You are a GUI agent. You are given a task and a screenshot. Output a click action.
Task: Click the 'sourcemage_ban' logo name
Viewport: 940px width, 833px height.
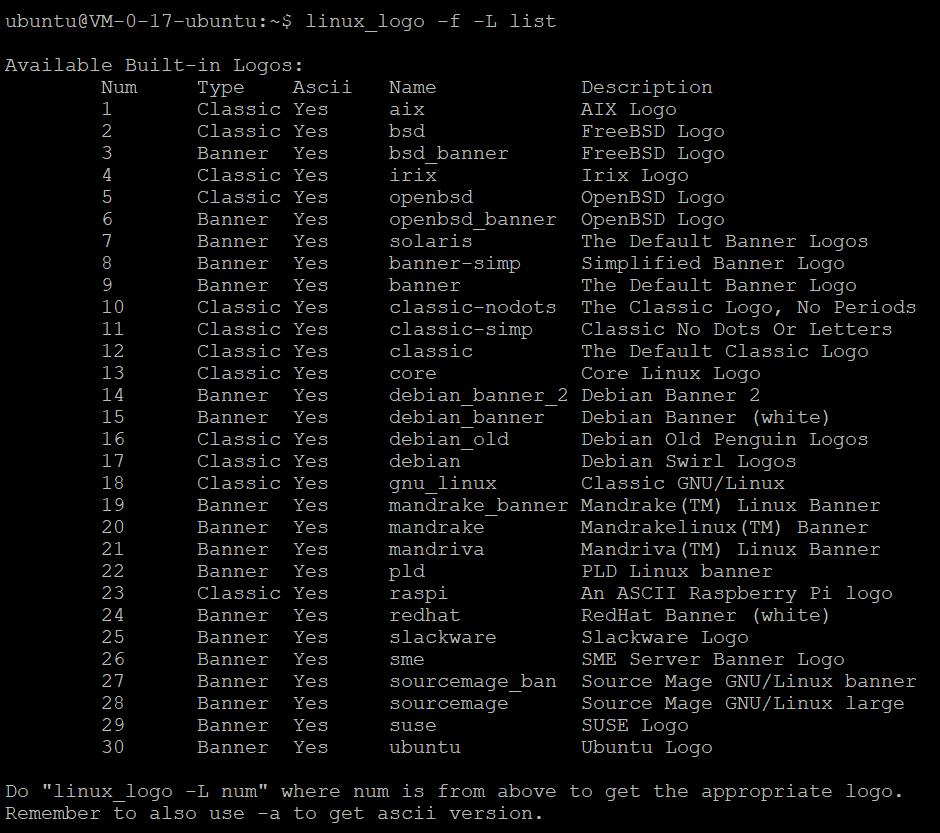[472, 682]
